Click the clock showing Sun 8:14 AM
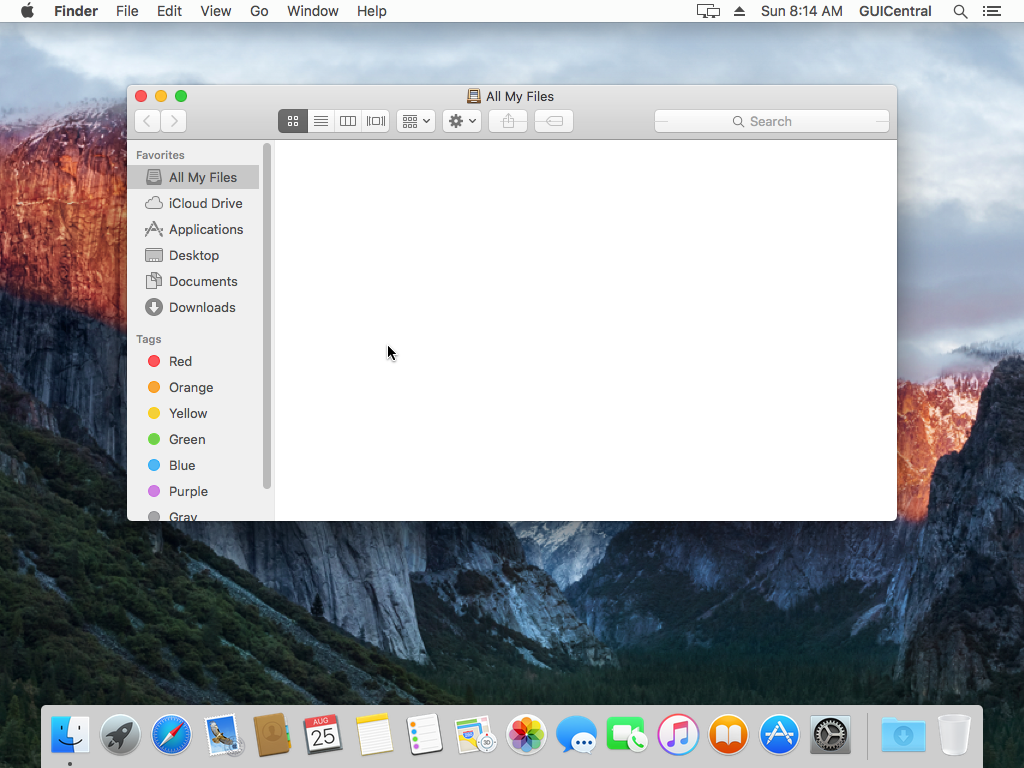Screen dimensions: 1024x768 pyautogui.click(x=801, y=11)
